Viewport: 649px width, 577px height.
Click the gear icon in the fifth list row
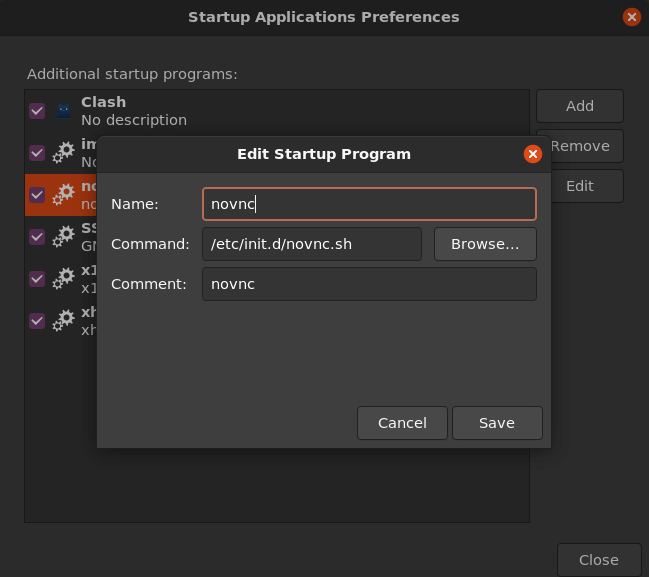(63, 279)
